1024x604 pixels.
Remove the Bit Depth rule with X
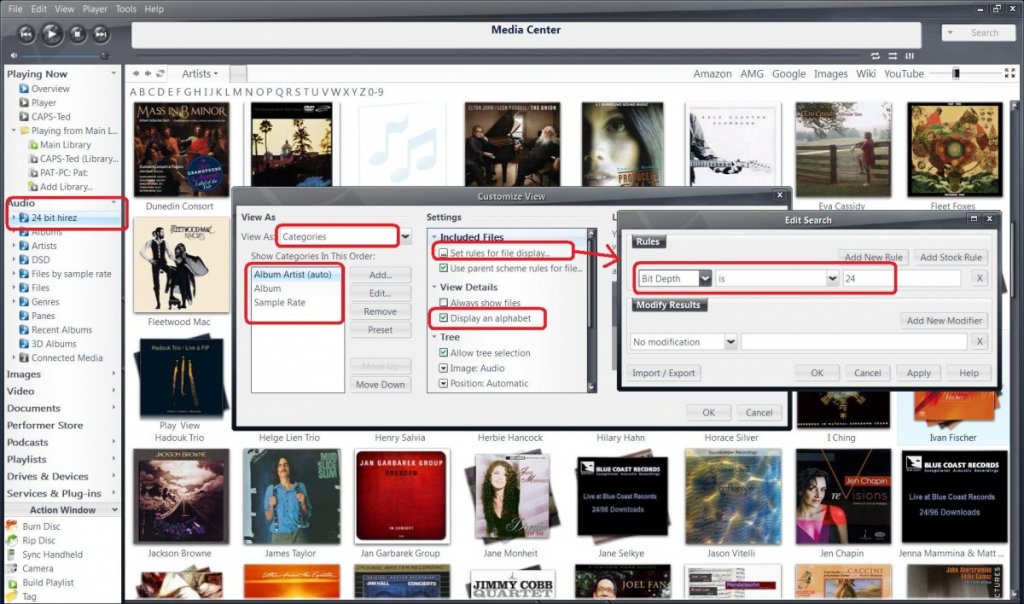[x=979, y=278]
